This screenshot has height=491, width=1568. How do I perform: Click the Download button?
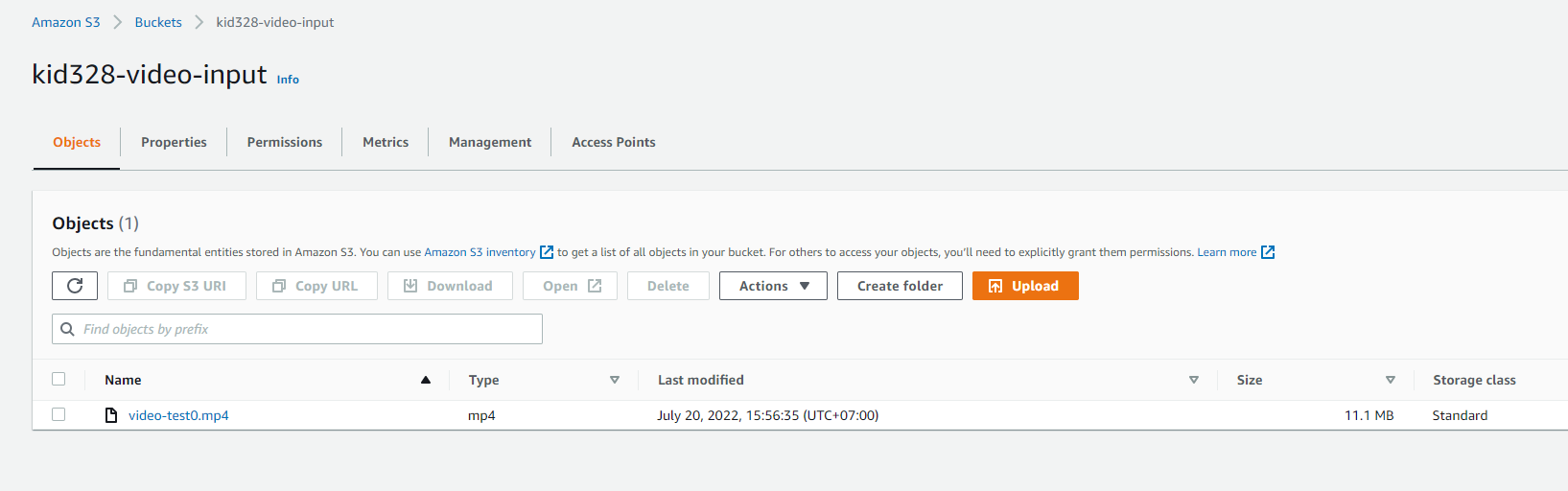pos(449,286)
